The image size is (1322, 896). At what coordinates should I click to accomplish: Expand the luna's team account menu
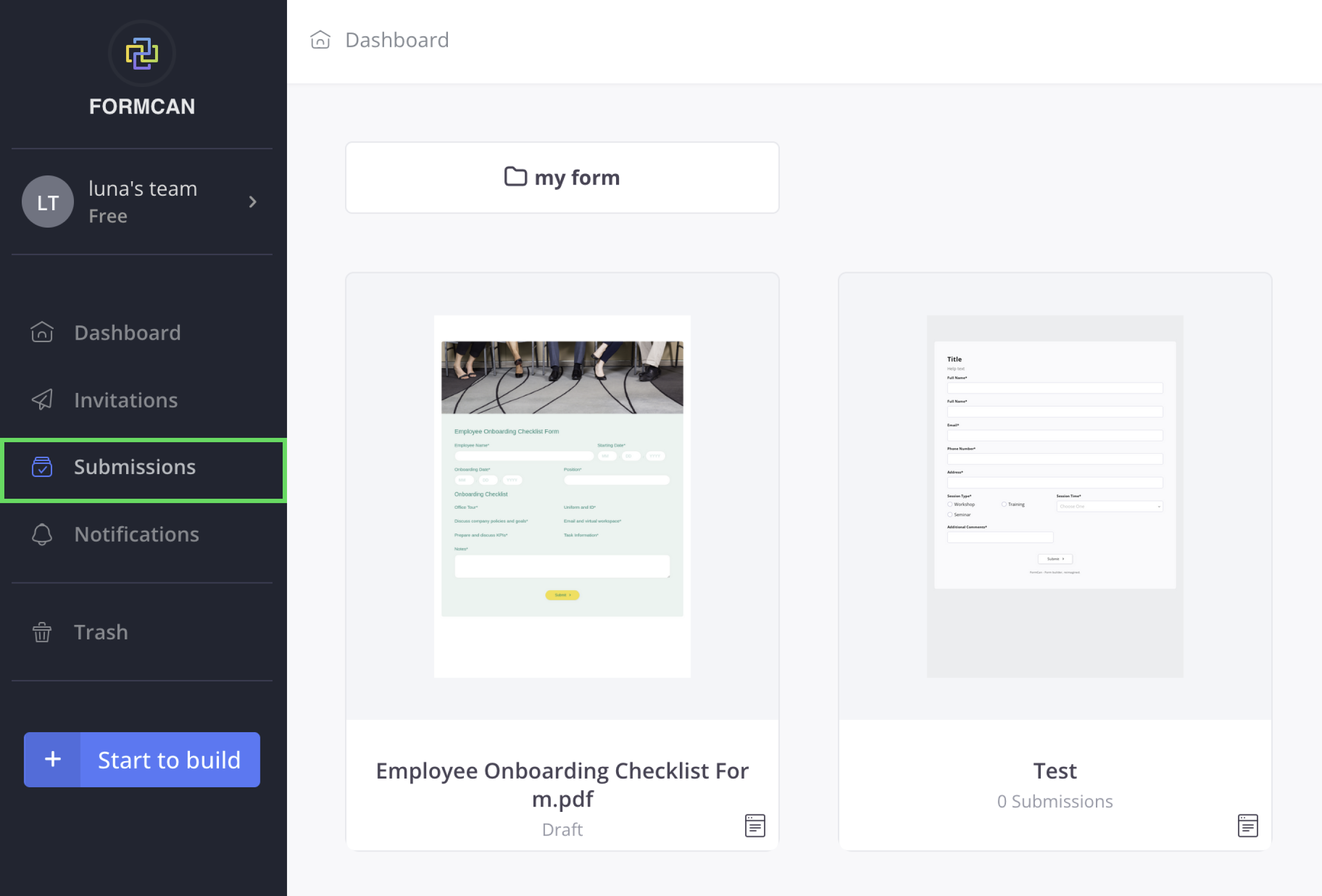pyautogui.click(x=254, y=201)
